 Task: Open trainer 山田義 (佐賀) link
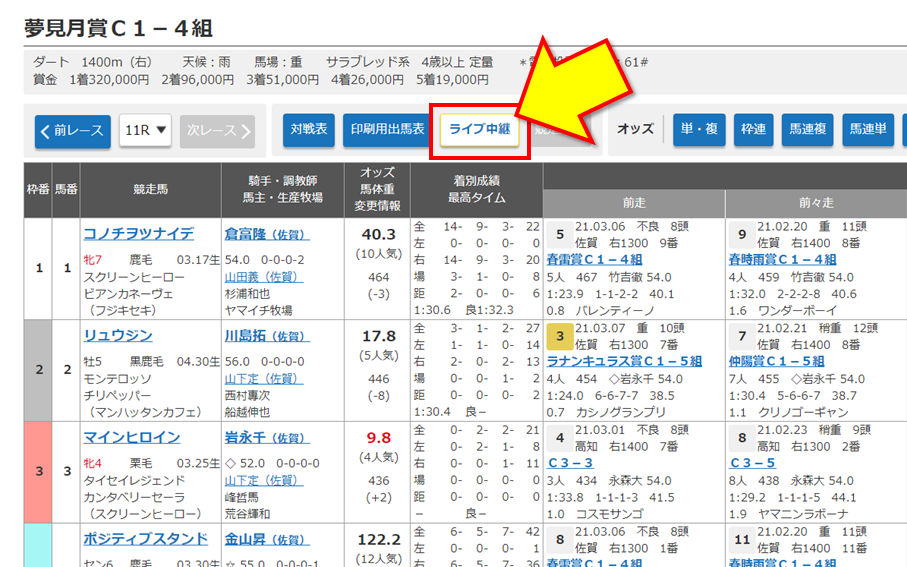point(262,276)
